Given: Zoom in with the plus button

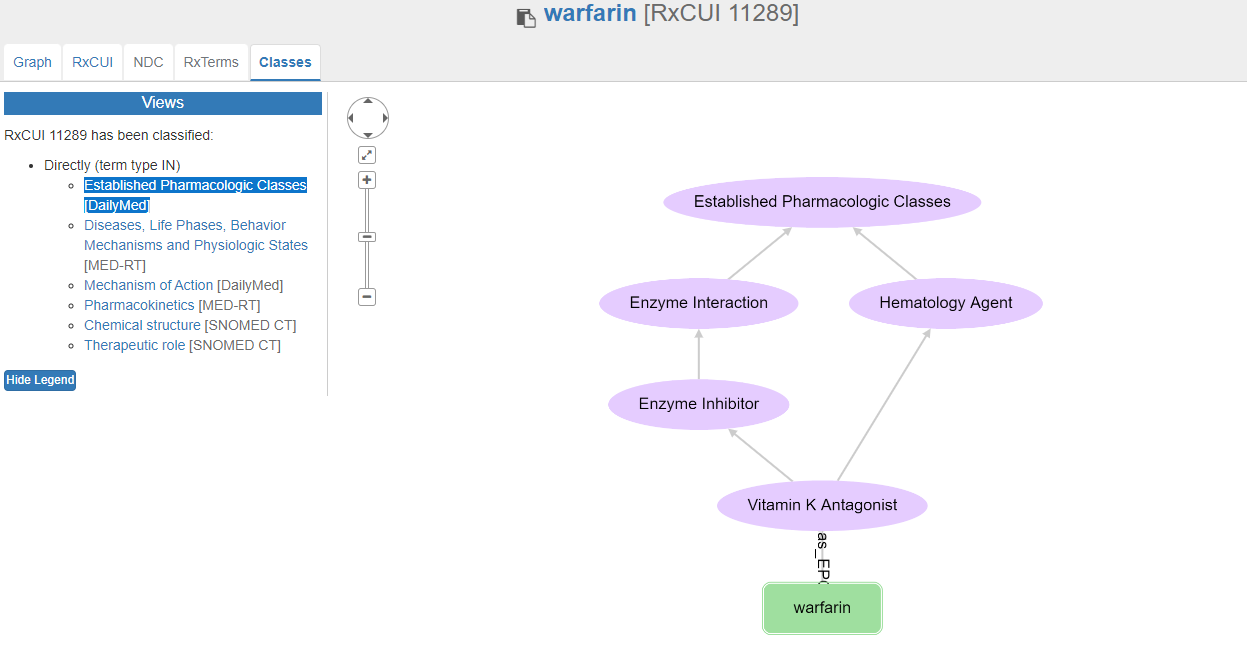Looking at the screenshot, I should pyautogui.click(x=367, y=180).
